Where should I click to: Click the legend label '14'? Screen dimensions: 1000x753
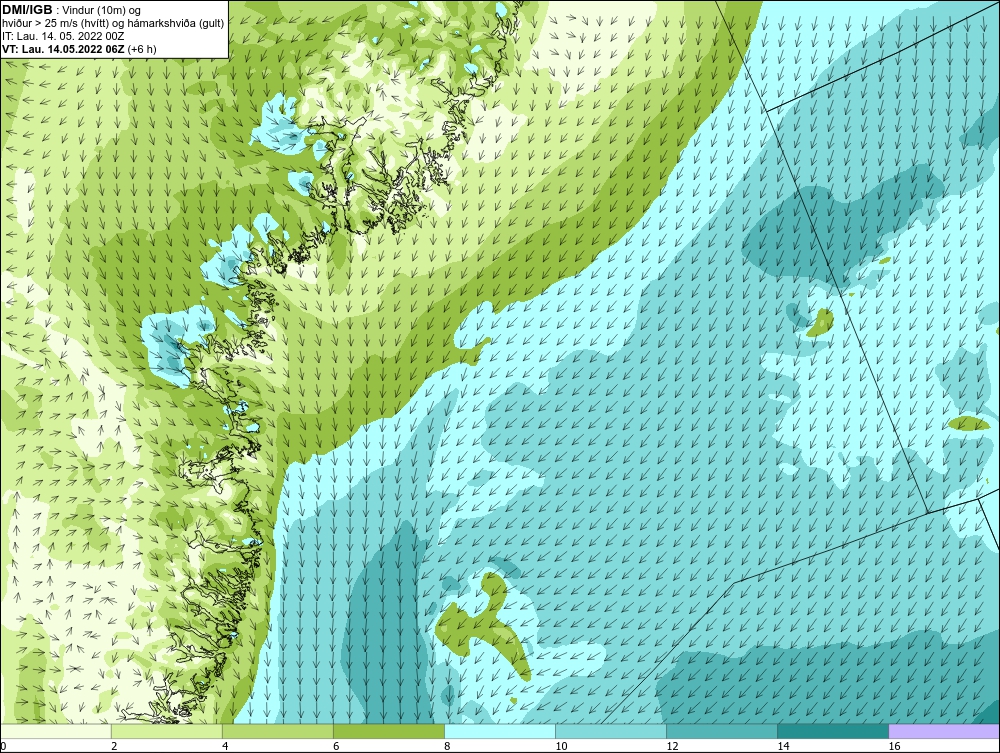(x=783, y=747)
